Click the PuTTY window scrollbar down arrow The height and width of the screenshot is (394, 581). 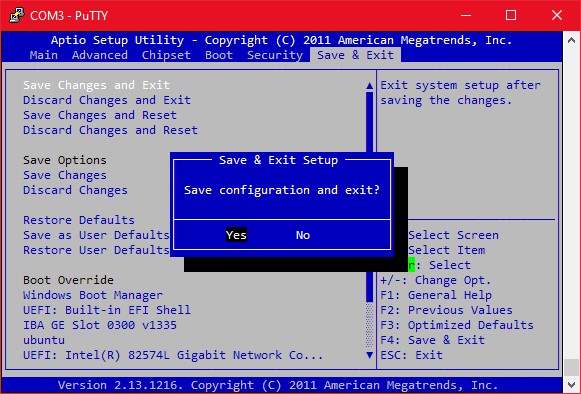coord(571,384)
